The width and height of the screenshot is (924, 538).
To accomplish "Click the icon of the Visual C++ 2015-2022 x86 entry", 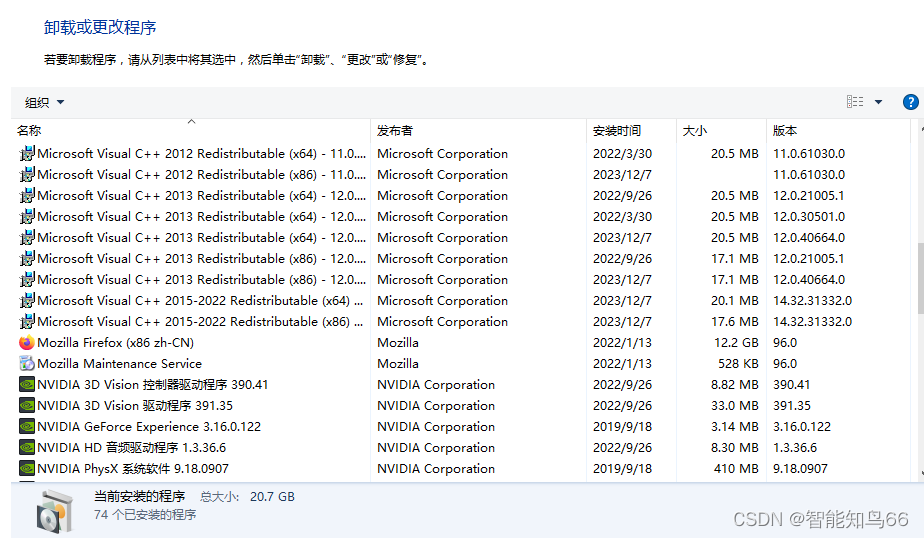I will coord(27,322).
